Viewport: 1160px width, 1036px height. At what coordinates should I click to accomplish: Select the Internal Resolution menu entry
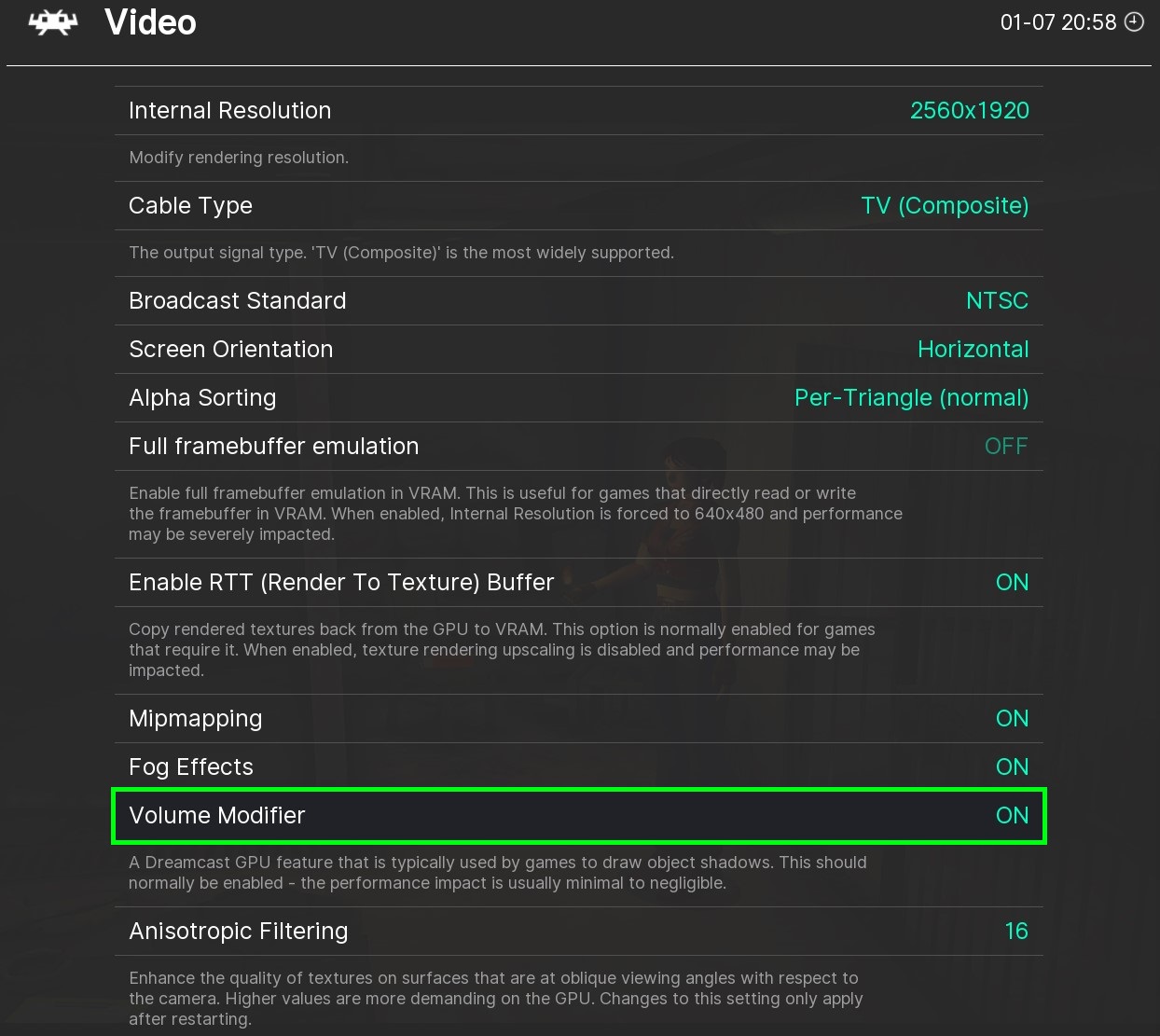[x=229, y=111]
